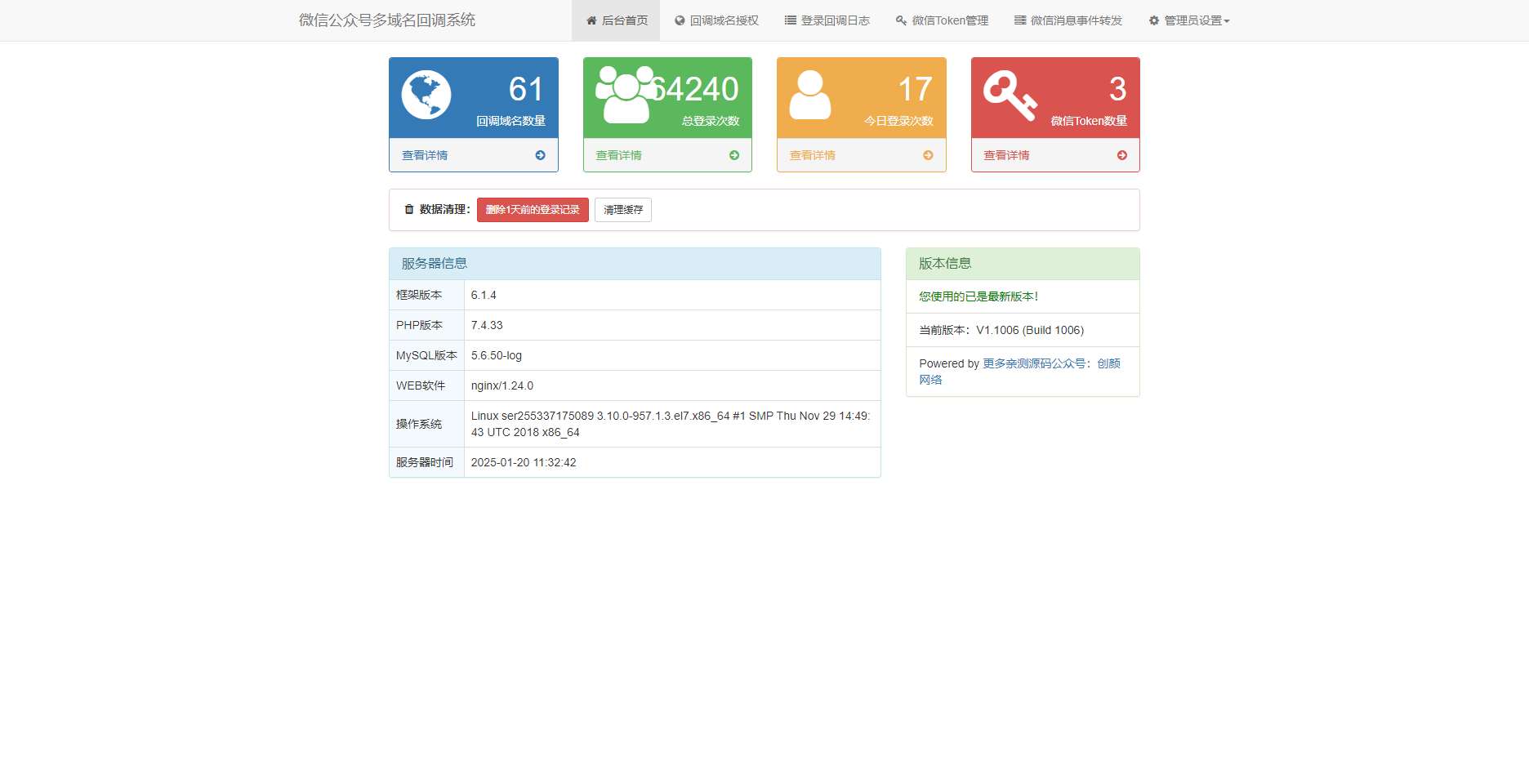Screen dimensions: 1529x784
Task: Click the 61 domain count number
Action: coord(526,89)
